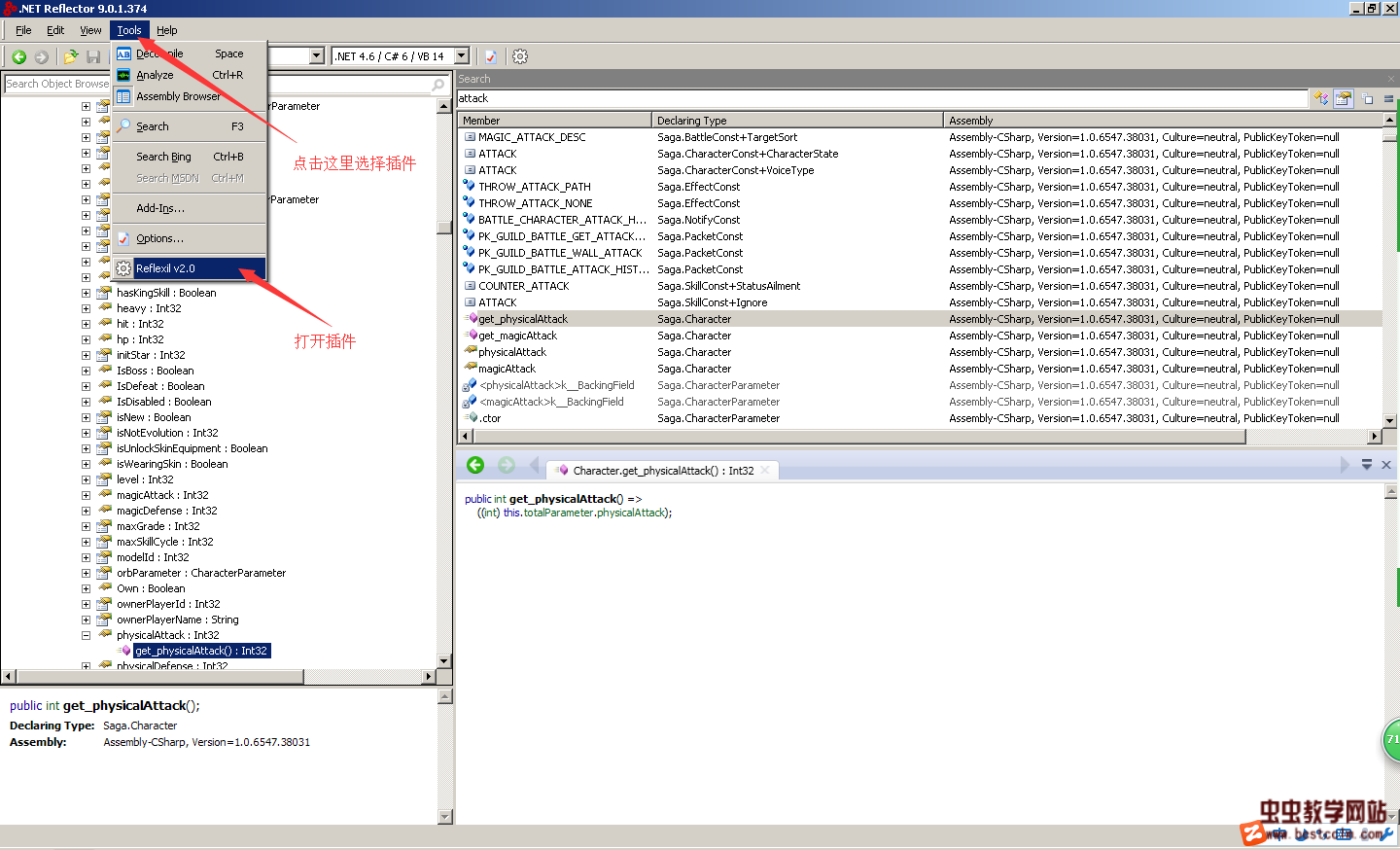Expand the heavy : Int32 node
The image size is (1400, 850).
86,308
